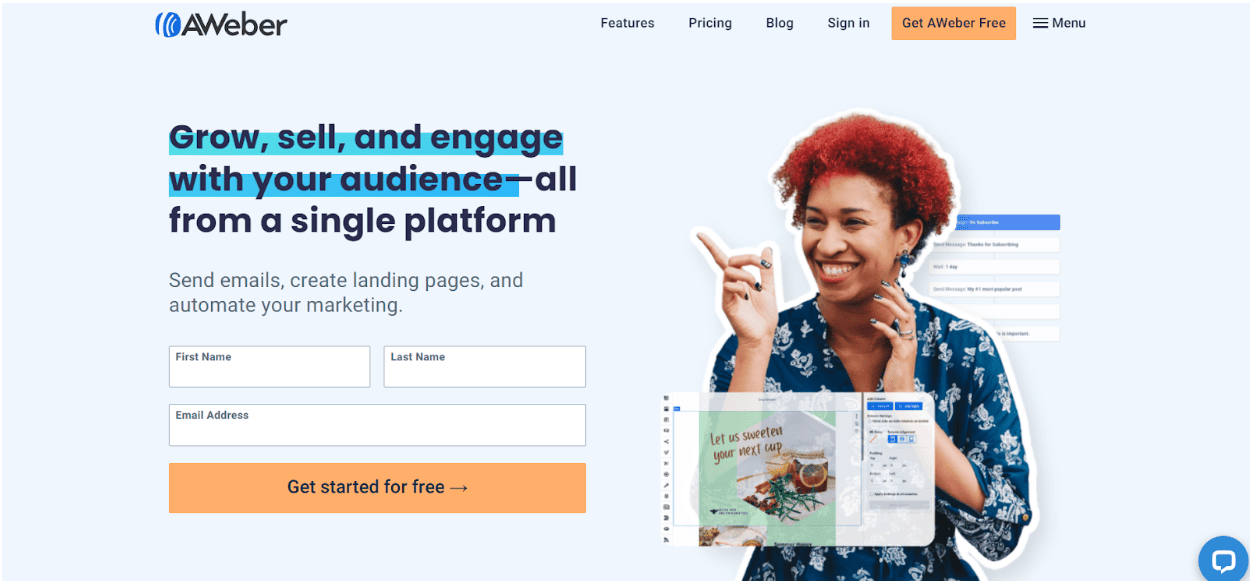Focus the First Name field
The image size is (1254, 582).
270,367
